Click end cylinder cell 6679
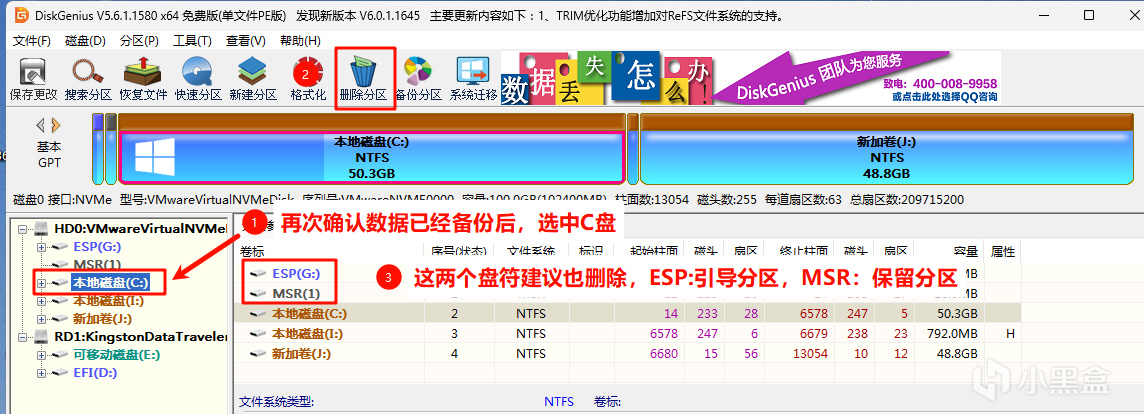The height and width of the screenshot is (414, 1144). [x=811, y=334]
